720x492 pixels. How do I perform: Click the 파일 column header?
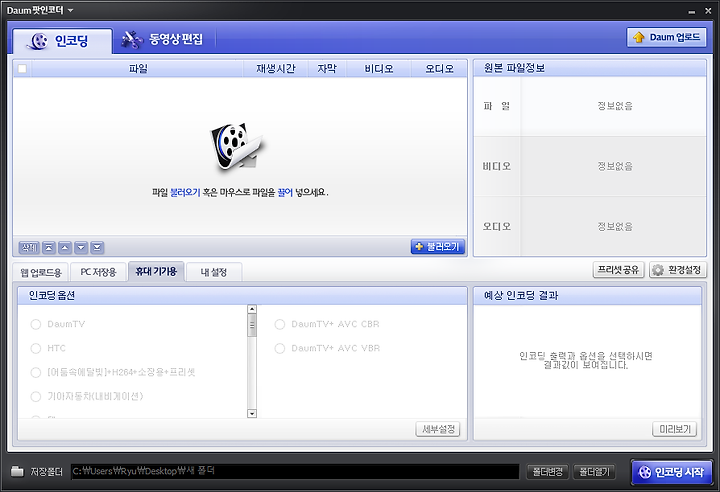(x=138, y=69)
